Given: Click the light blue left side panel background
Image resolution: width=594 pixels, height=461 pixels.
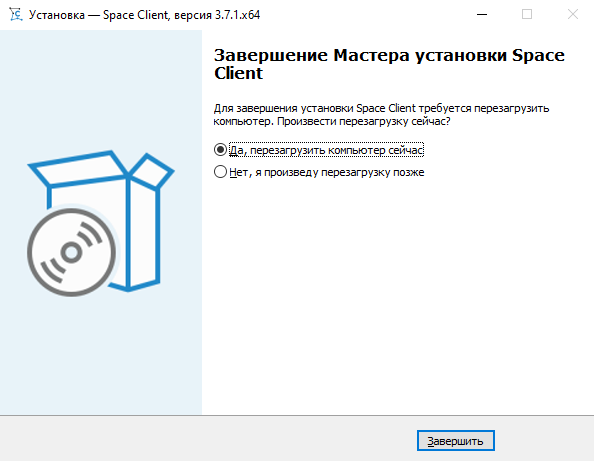Looking at the screenshot, I should (101, 360).
